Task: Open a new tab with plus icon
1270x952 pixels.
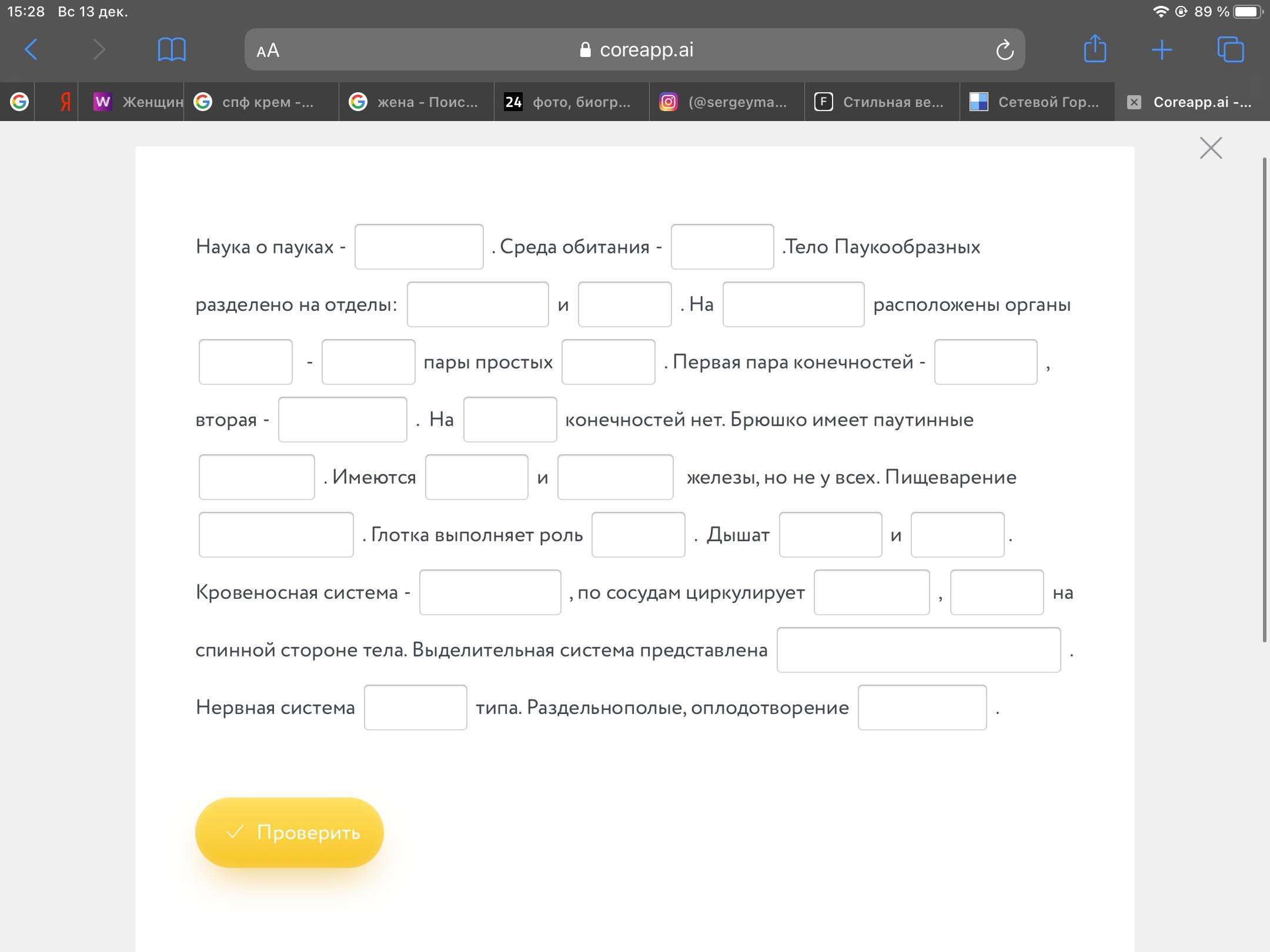Action: [x=1162, y=49]
